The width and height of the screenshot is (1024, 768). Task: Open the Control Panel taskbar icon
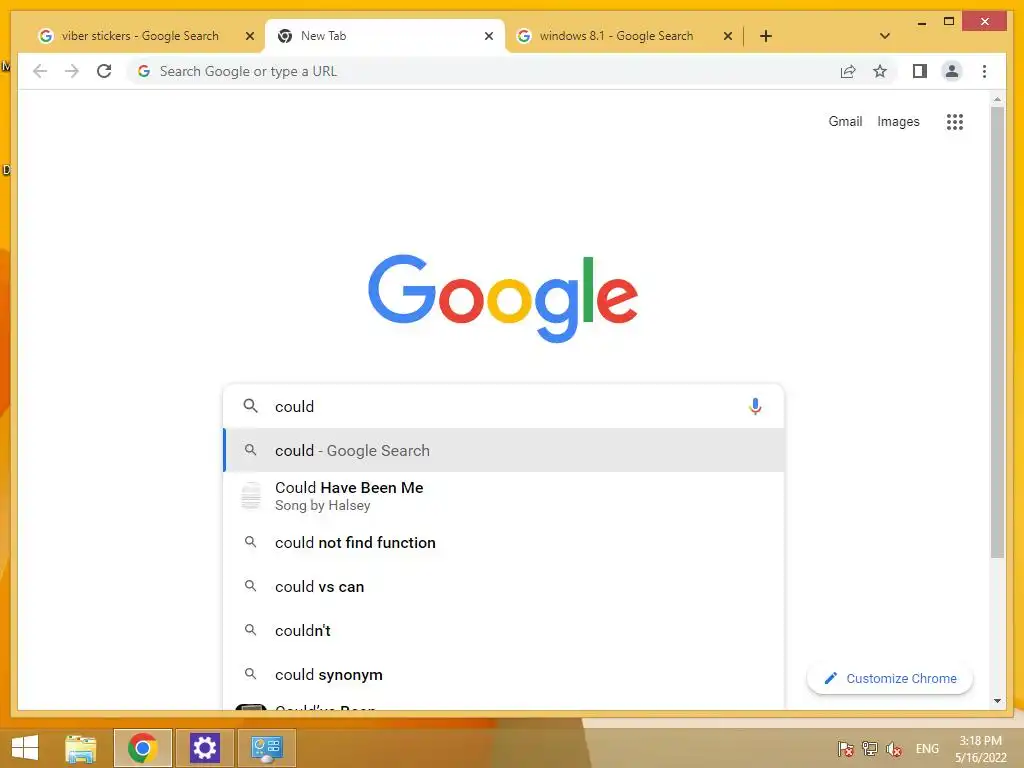[266, 748]
